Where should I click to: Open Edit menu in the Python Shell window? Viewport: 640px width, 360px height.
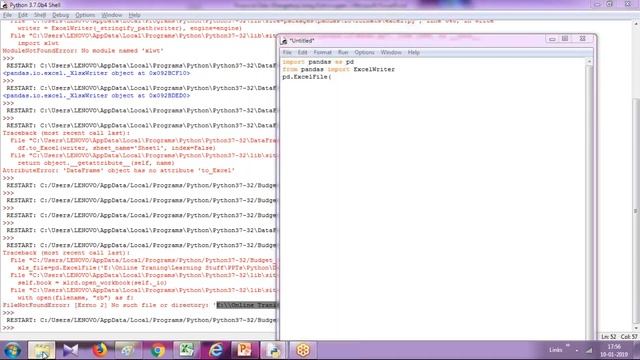(x=22, y=15)
